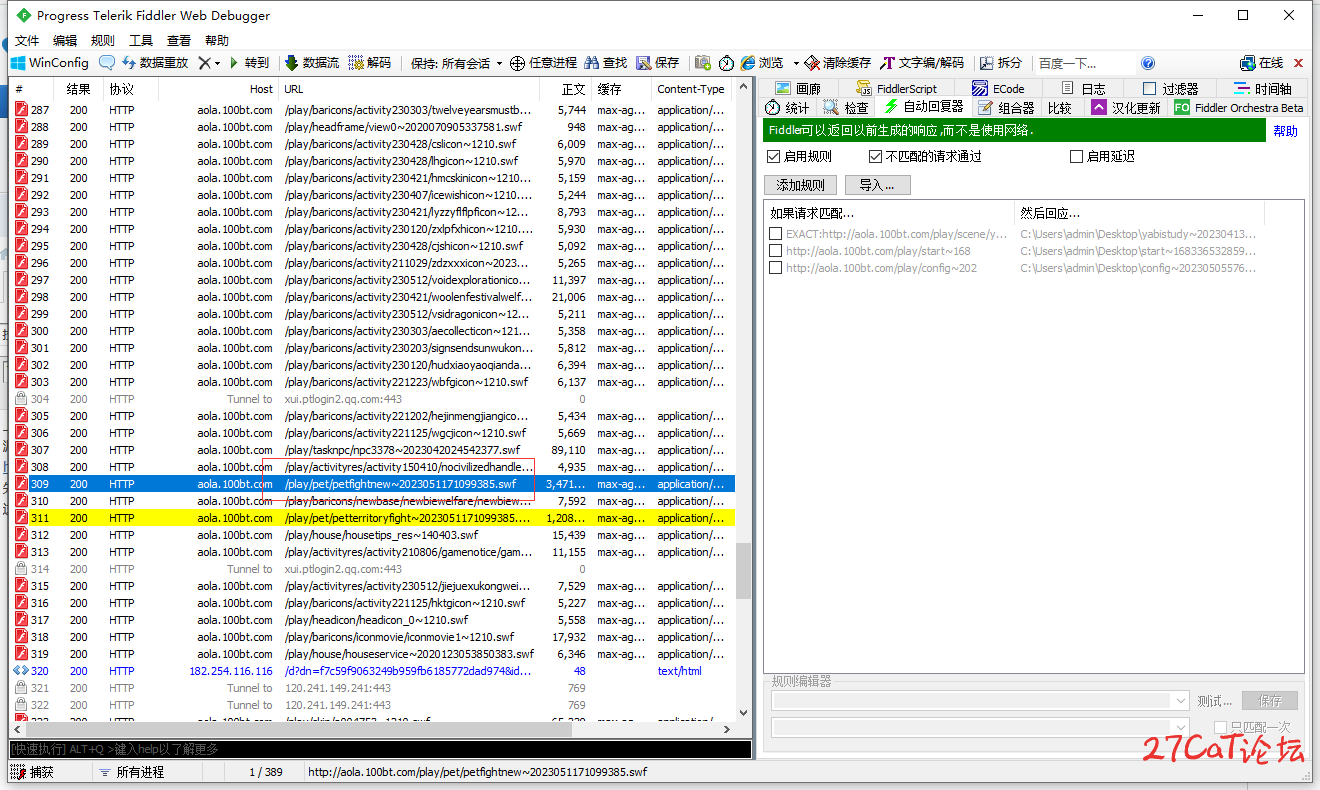Click the 添加规则 button

pos(801,185)
